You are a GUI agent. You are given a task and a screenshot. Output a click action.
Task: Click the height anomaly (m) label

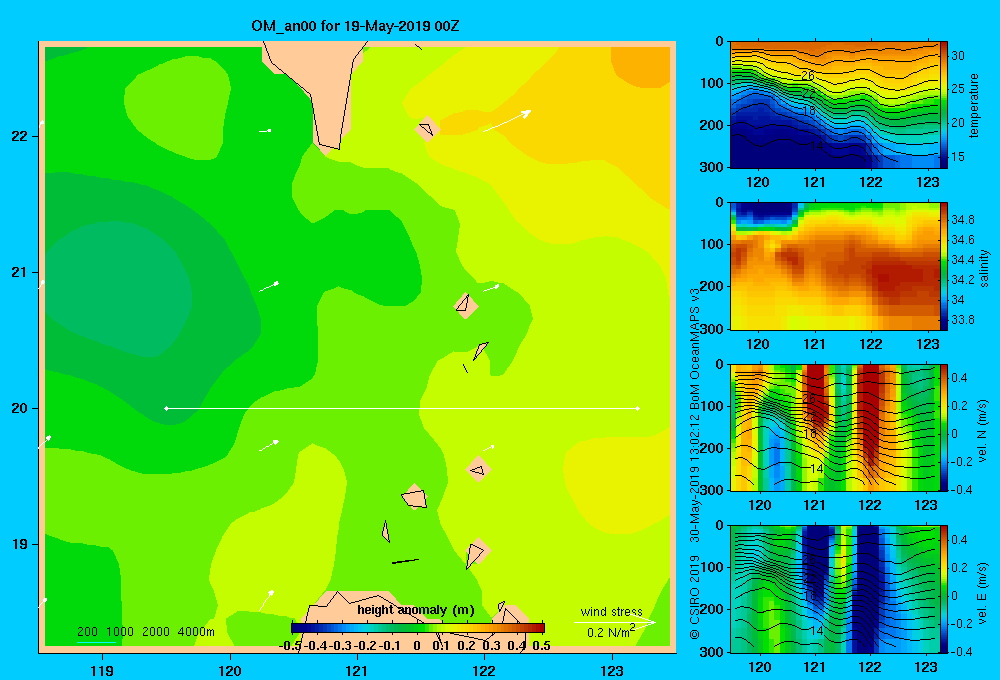coord(416,610)
